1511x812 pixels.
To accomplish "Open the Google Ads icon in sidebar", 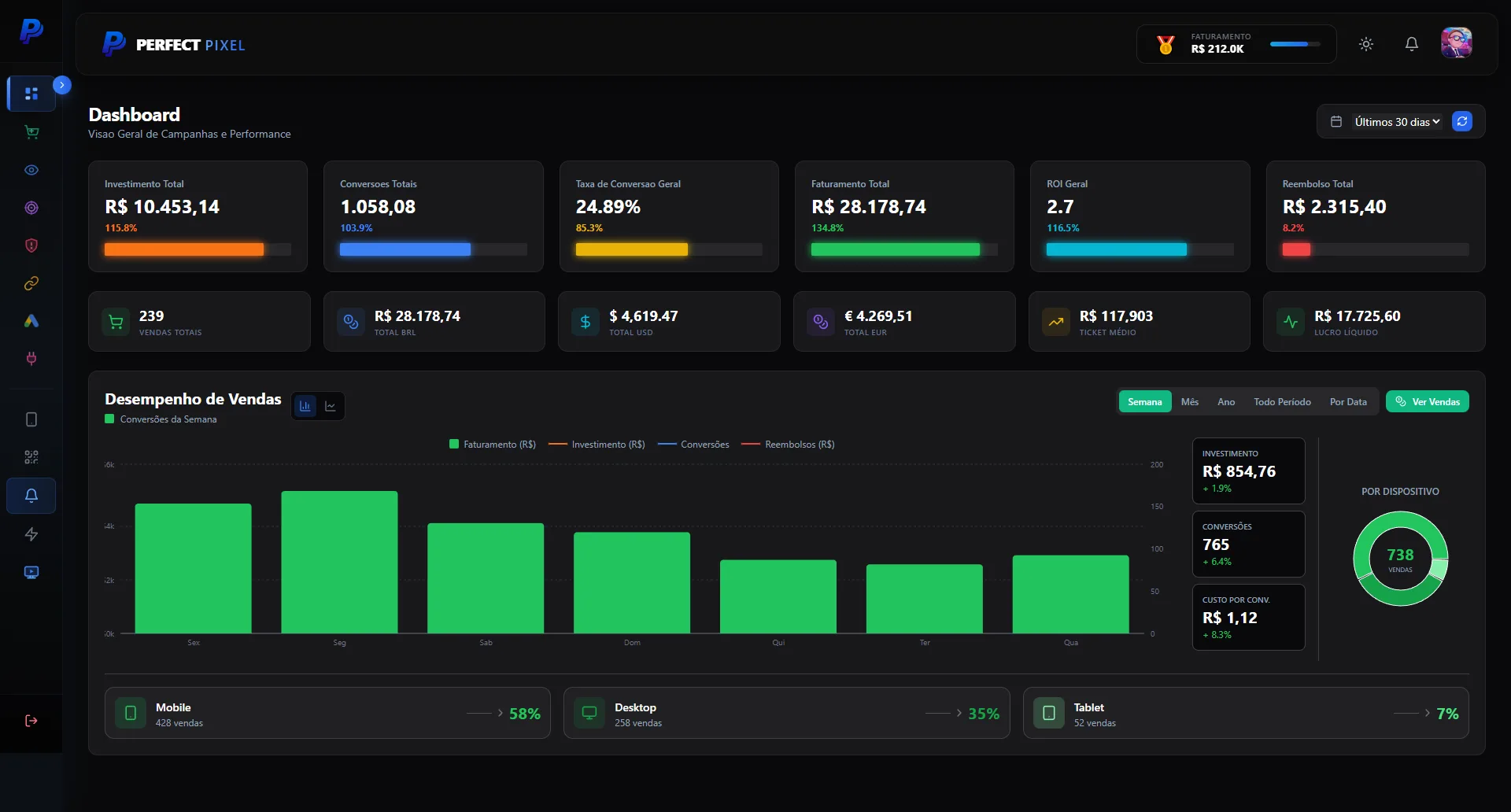I will pos(31,321).
